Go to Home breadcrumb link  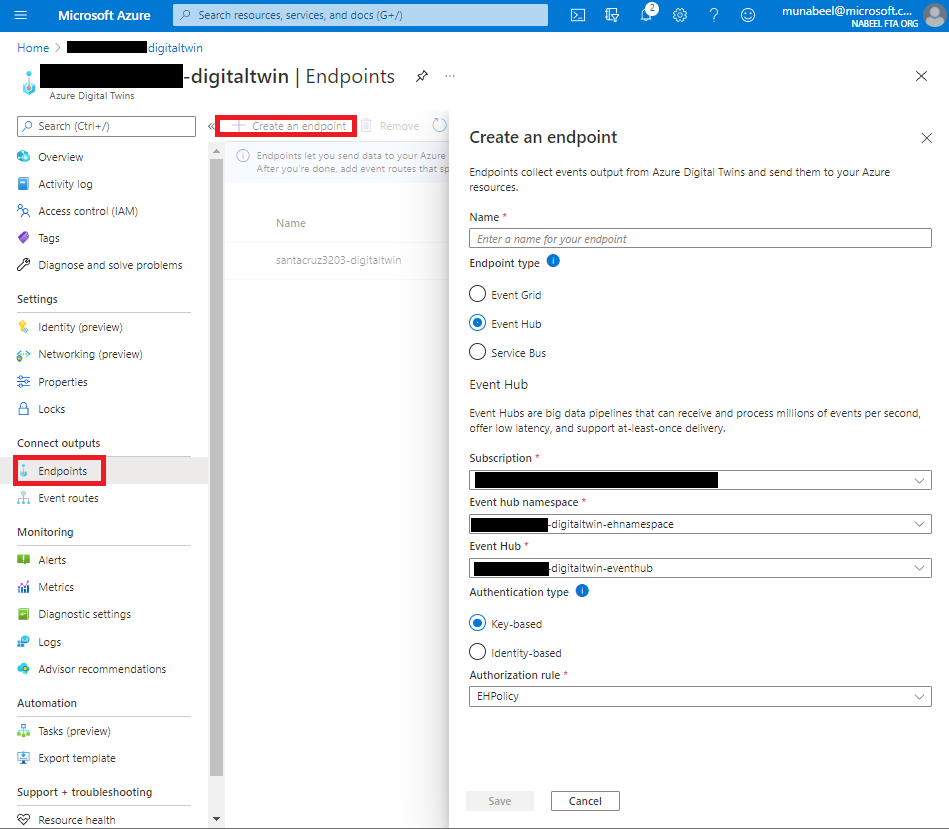click(x=33, y=48)
